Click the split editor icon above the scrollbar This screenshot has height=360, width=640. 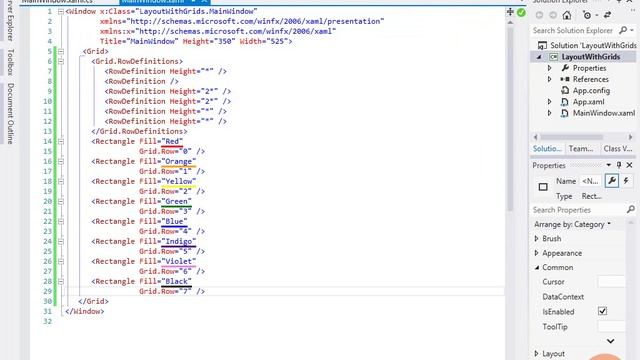510,12
